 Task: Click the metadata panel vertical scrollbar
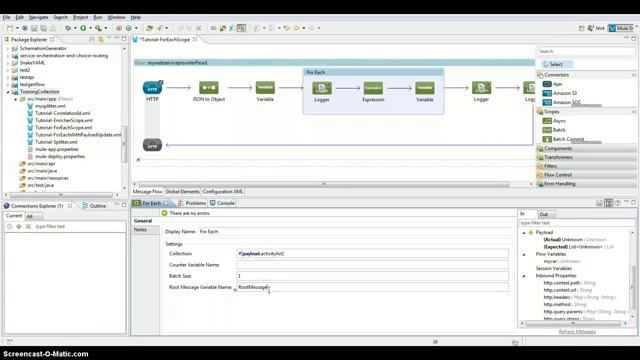click(x=632, y=287)
